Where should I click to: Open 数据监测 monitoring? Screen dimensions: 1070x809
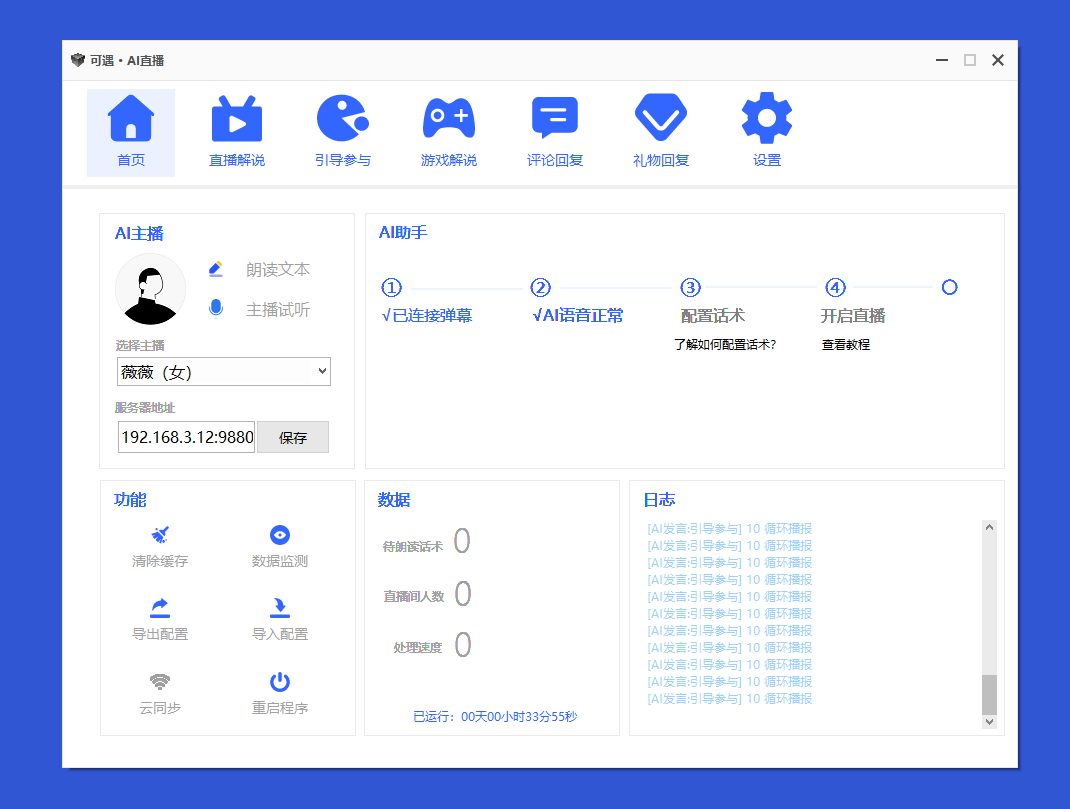(x=279, y=535)
